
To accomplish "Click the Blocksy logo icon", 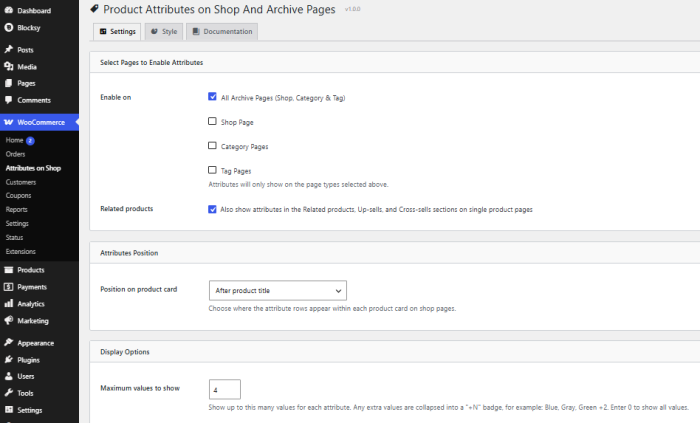I will click(8, 27).
